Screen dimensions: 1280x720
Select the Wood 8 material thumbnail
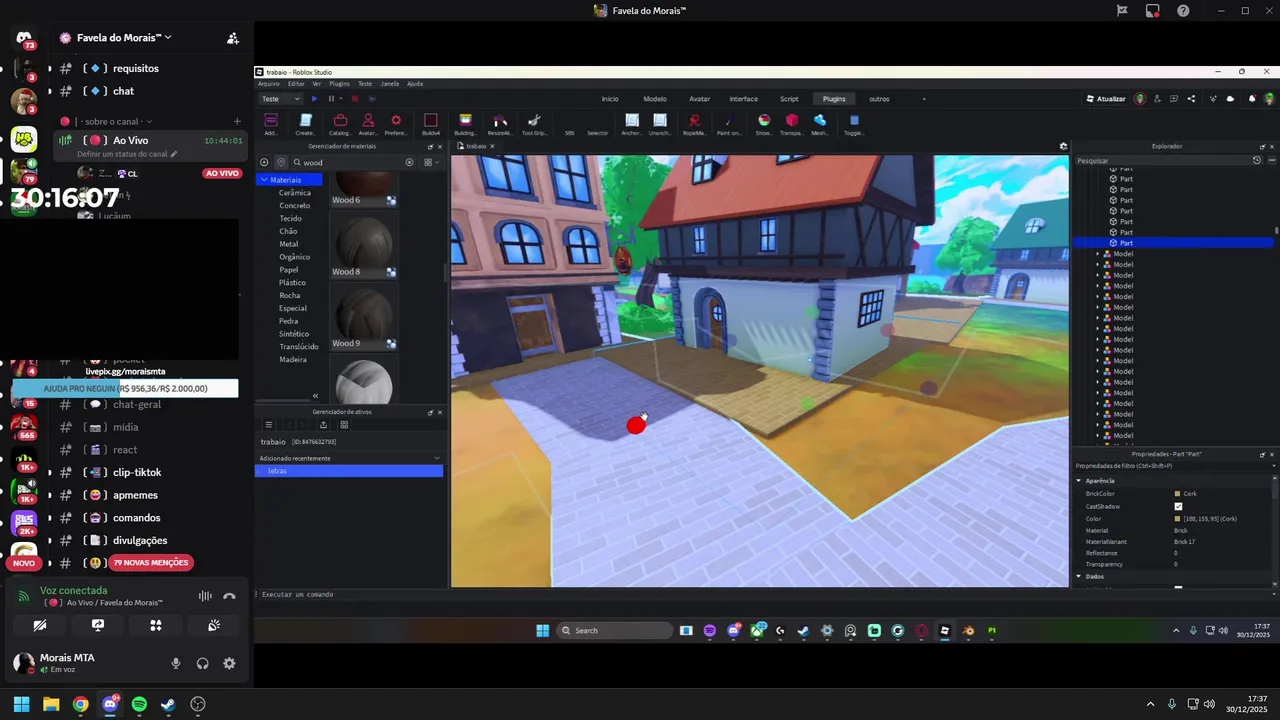tap(364, 243)
